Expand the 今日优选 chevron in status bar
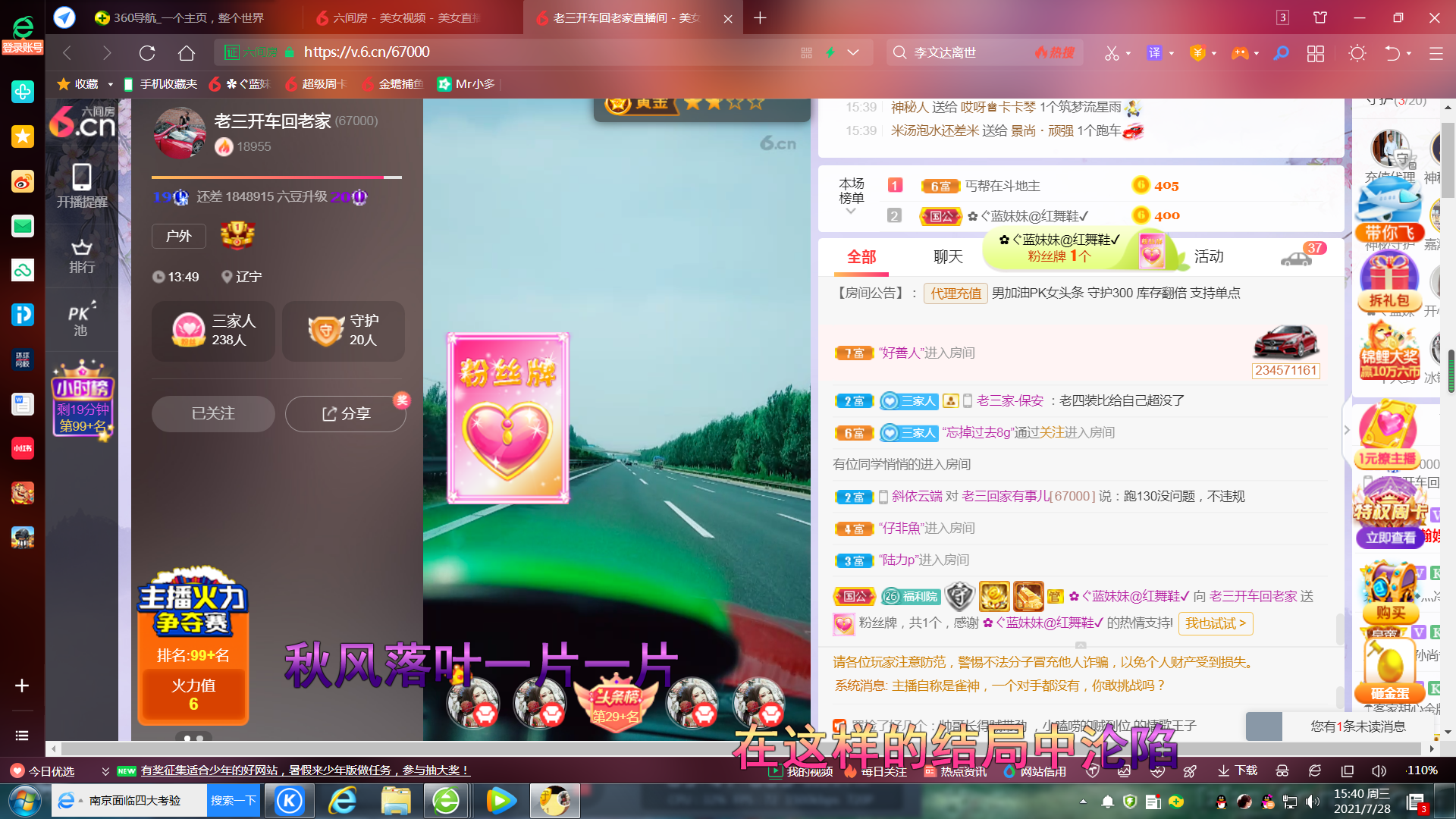The width and height of the screenshot is (1456, 819). (x=105, y=771)
